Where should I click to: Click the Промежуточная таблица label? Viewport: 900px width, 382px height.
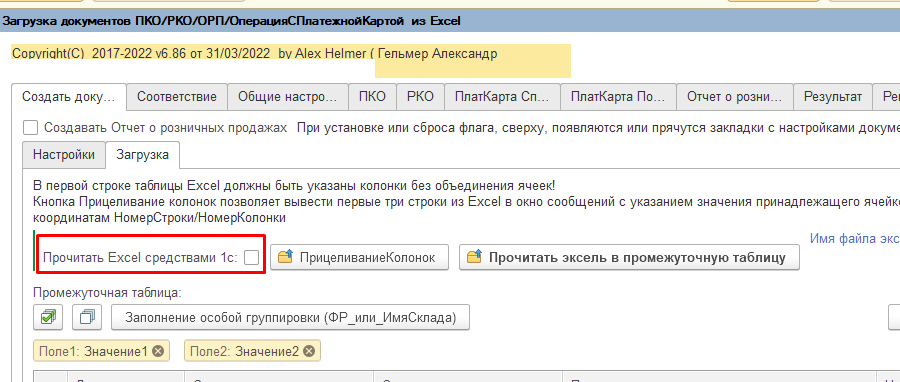click(x=107, y=293)
